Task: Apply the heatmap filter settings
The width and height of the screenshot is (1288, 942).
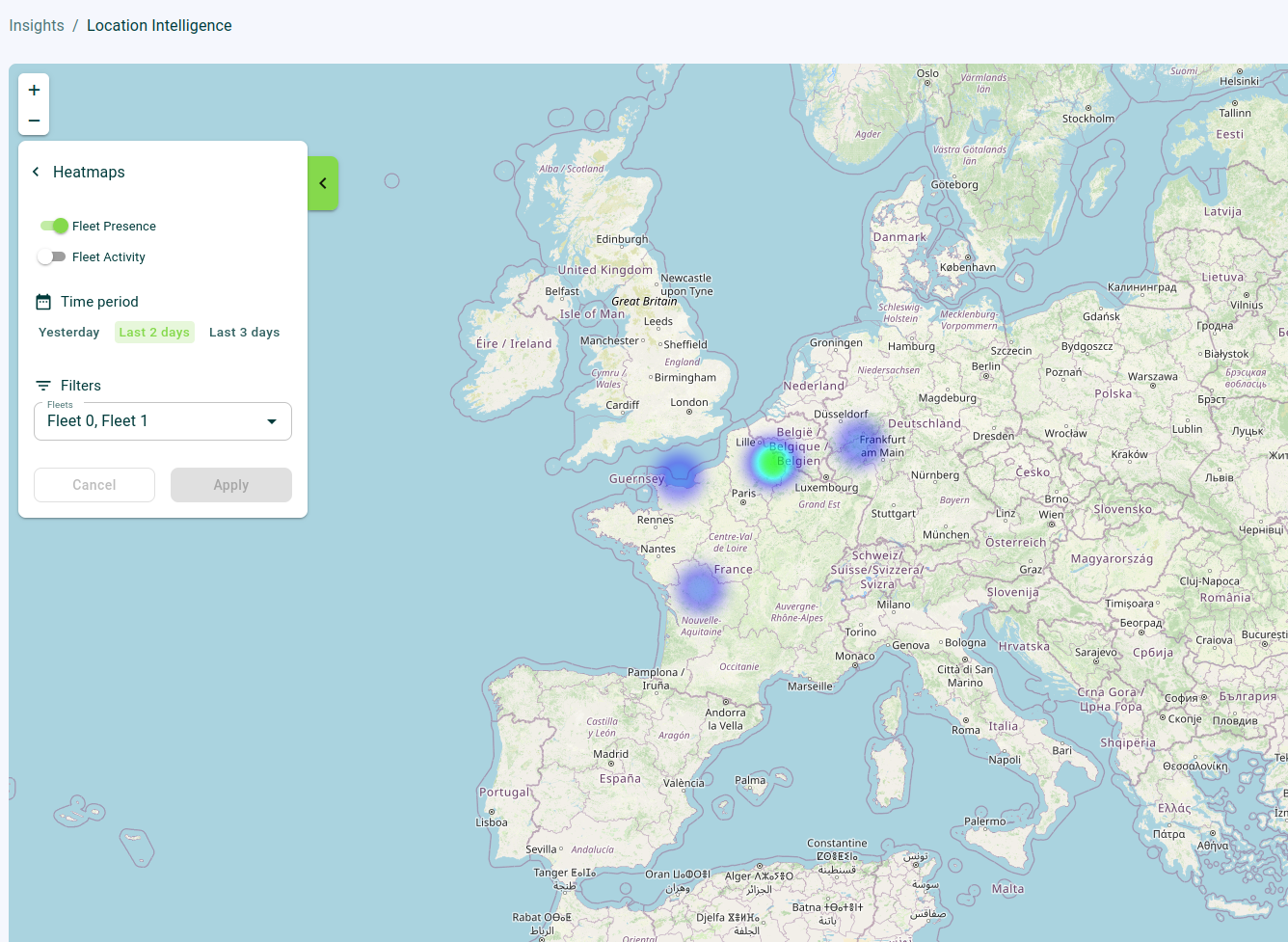Action: (231, 484)
